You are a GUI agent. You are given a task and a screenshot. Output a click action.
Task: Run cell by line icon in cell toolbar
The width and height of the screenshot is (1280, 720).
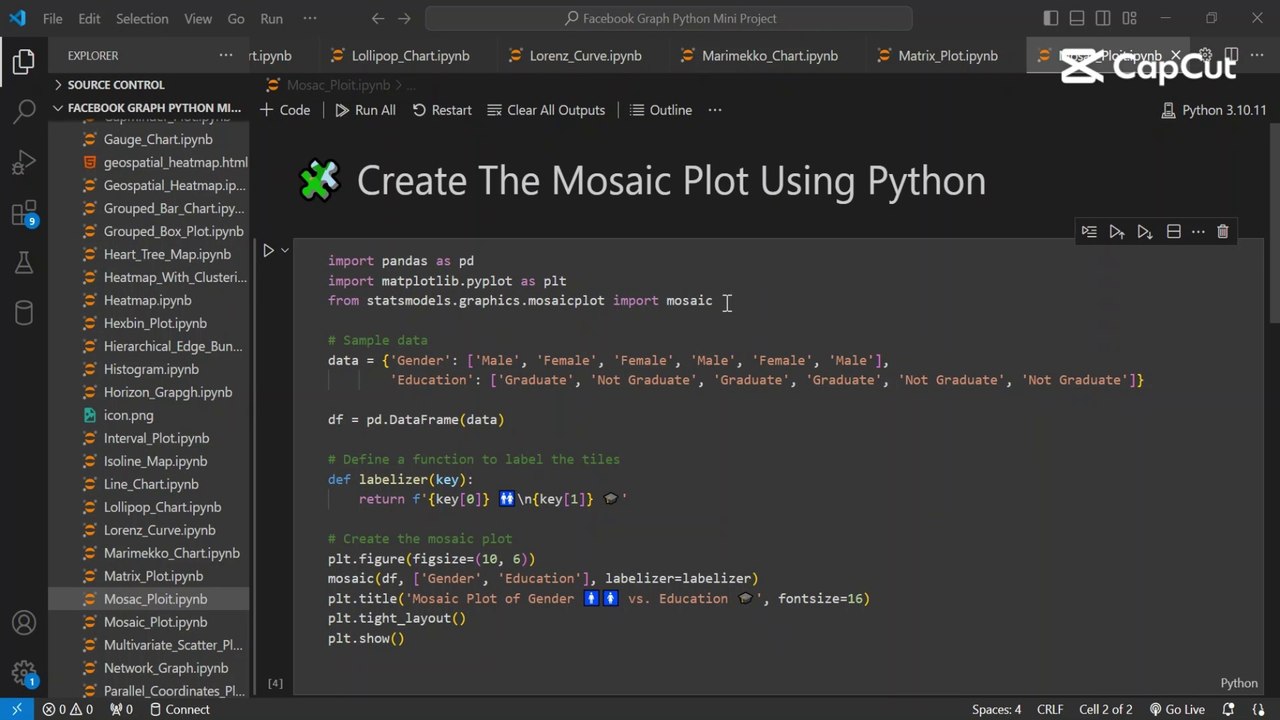click(1089, 232)
